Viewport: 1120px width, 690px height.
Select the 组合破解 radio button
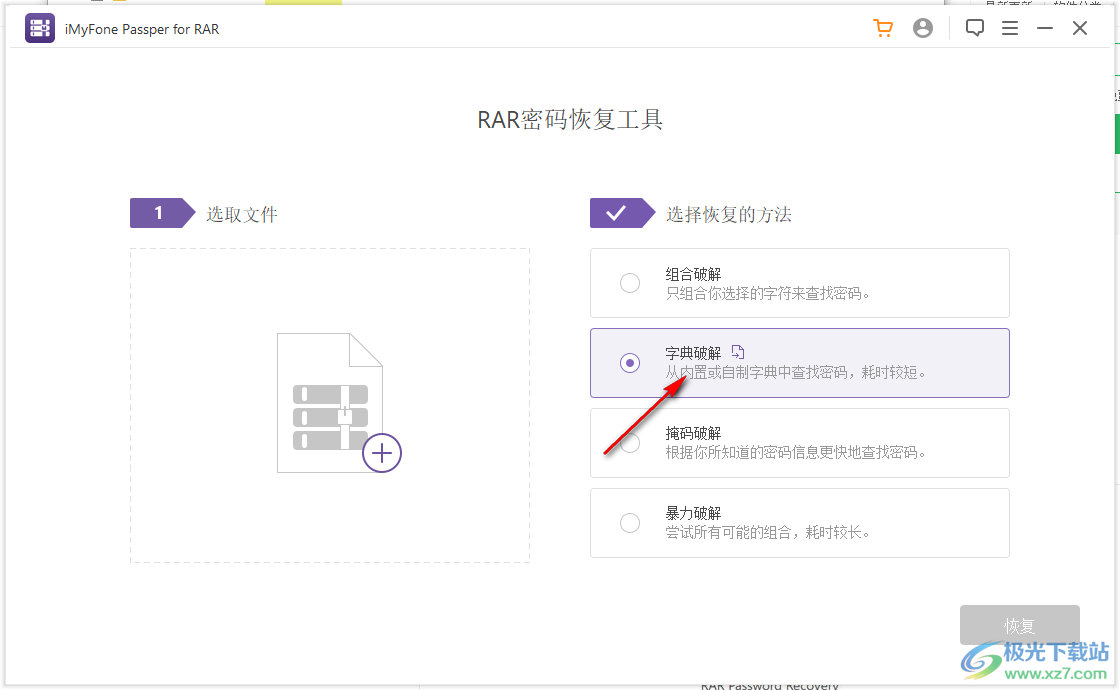click(630, 283)
